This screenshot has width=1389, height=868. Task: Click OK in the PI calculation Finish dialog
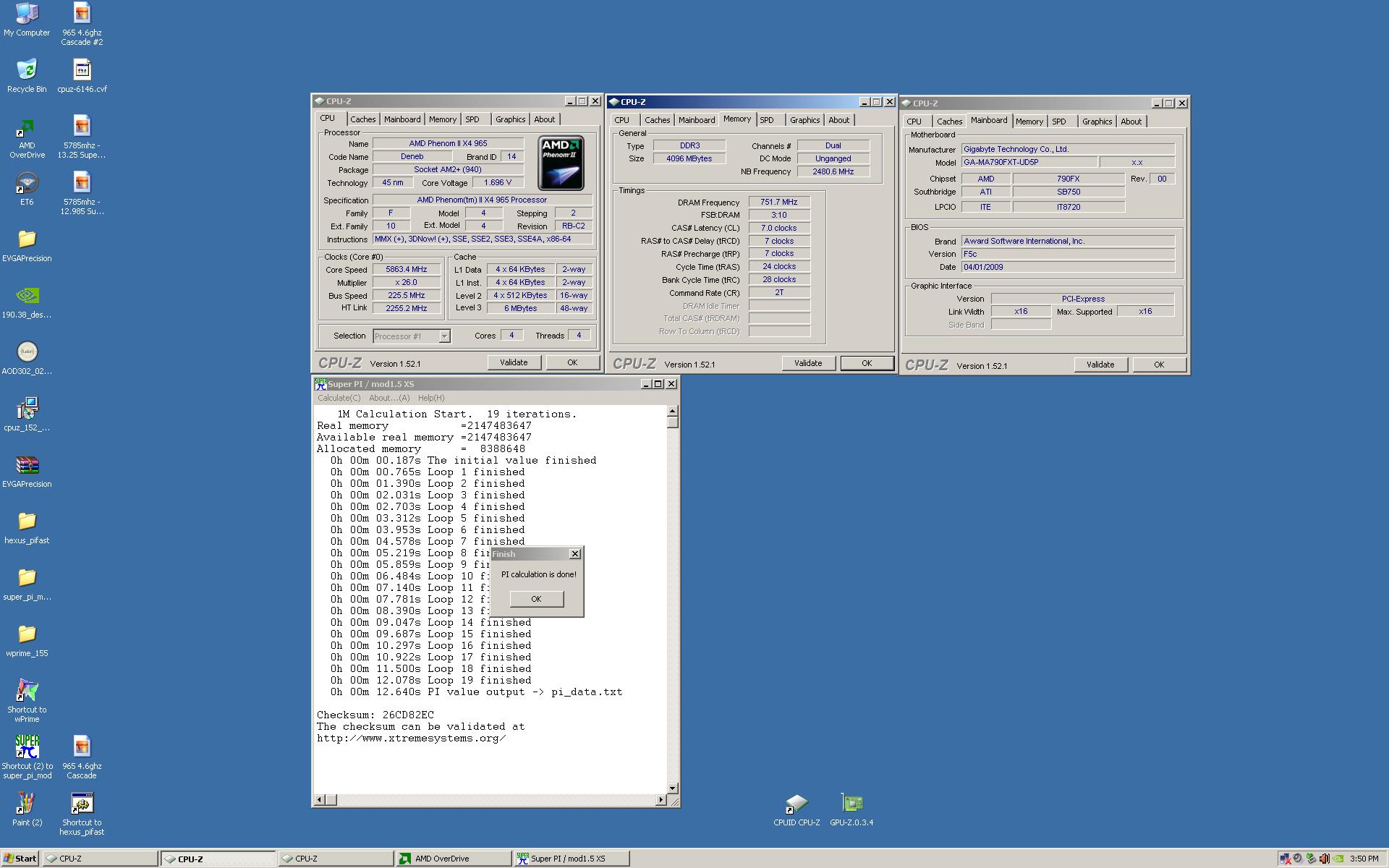pos(536,599)
